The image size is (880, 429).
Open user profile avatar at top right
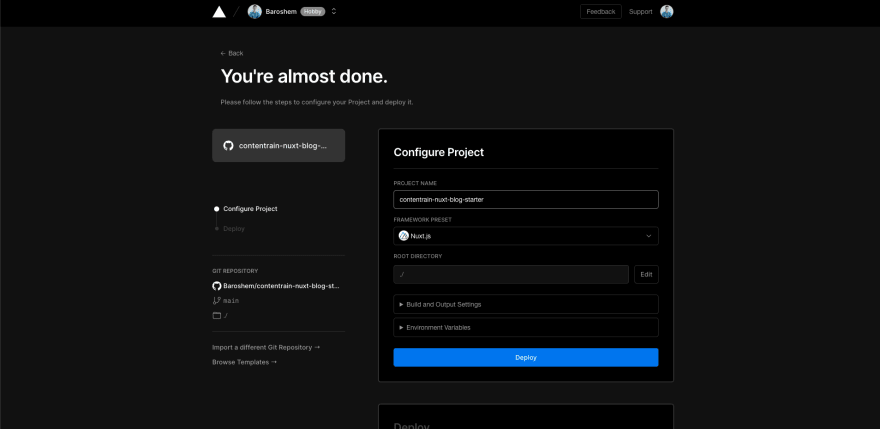coord(666,12)
